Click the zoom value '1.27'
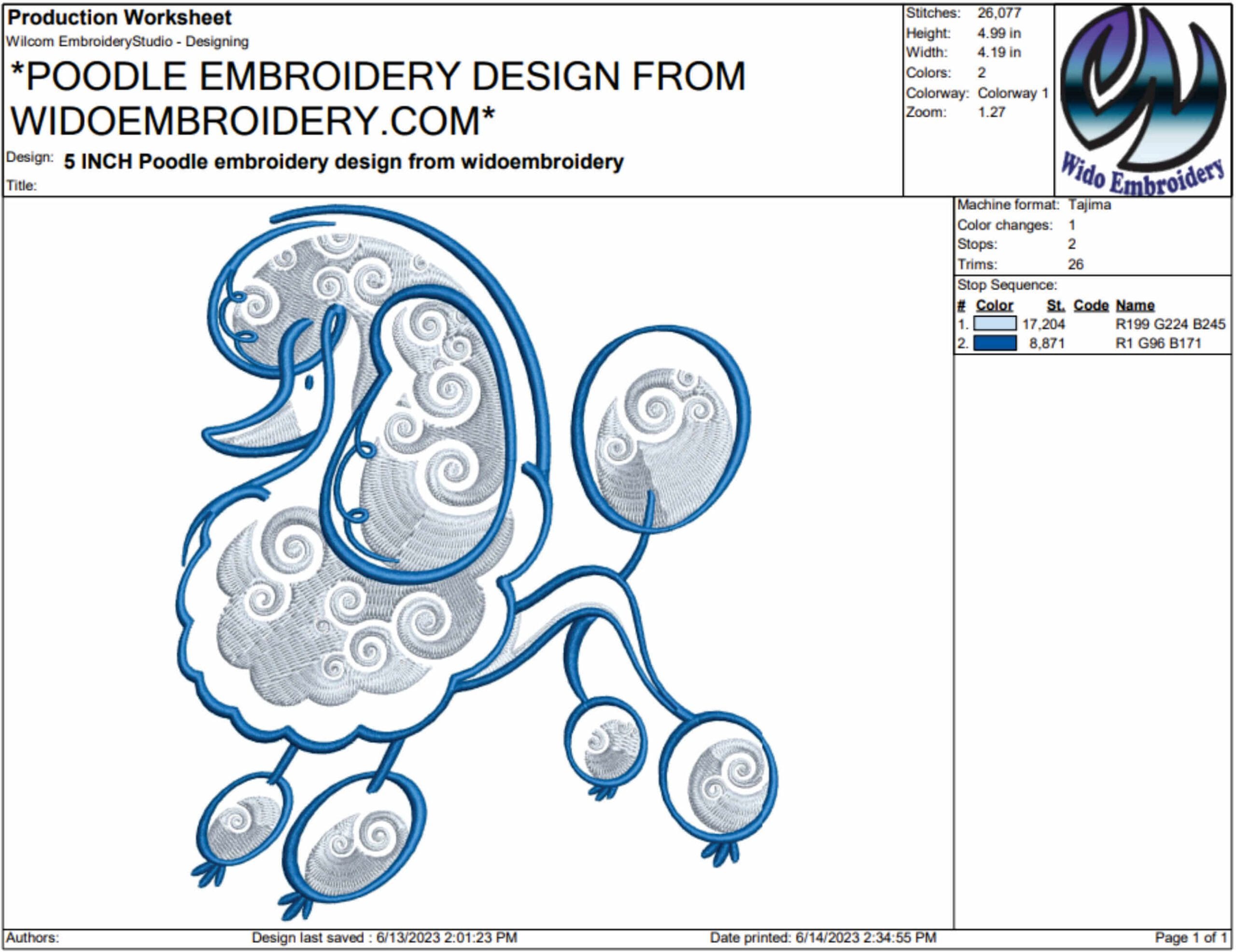This screenshot has width=1236, height=952. [992, 112]
